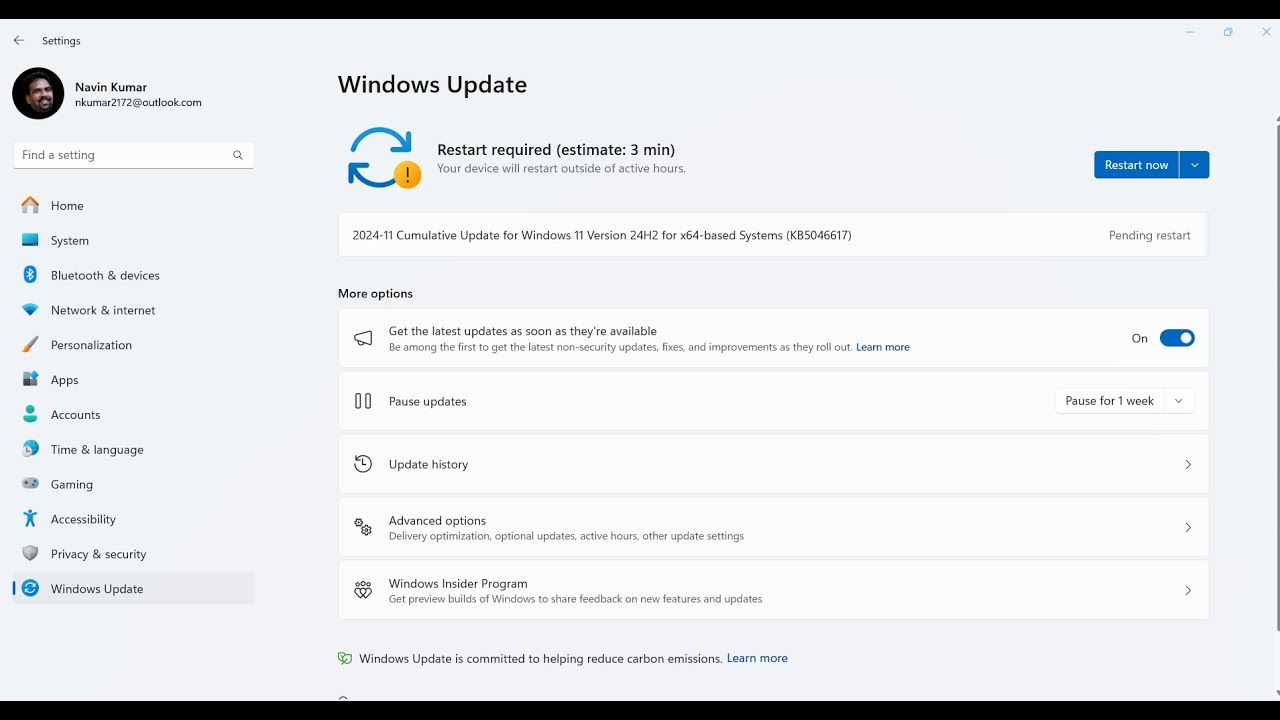Select the Apps category
Image resolution: width=1280 pixels, height=720 pixels.
(133, 380)
